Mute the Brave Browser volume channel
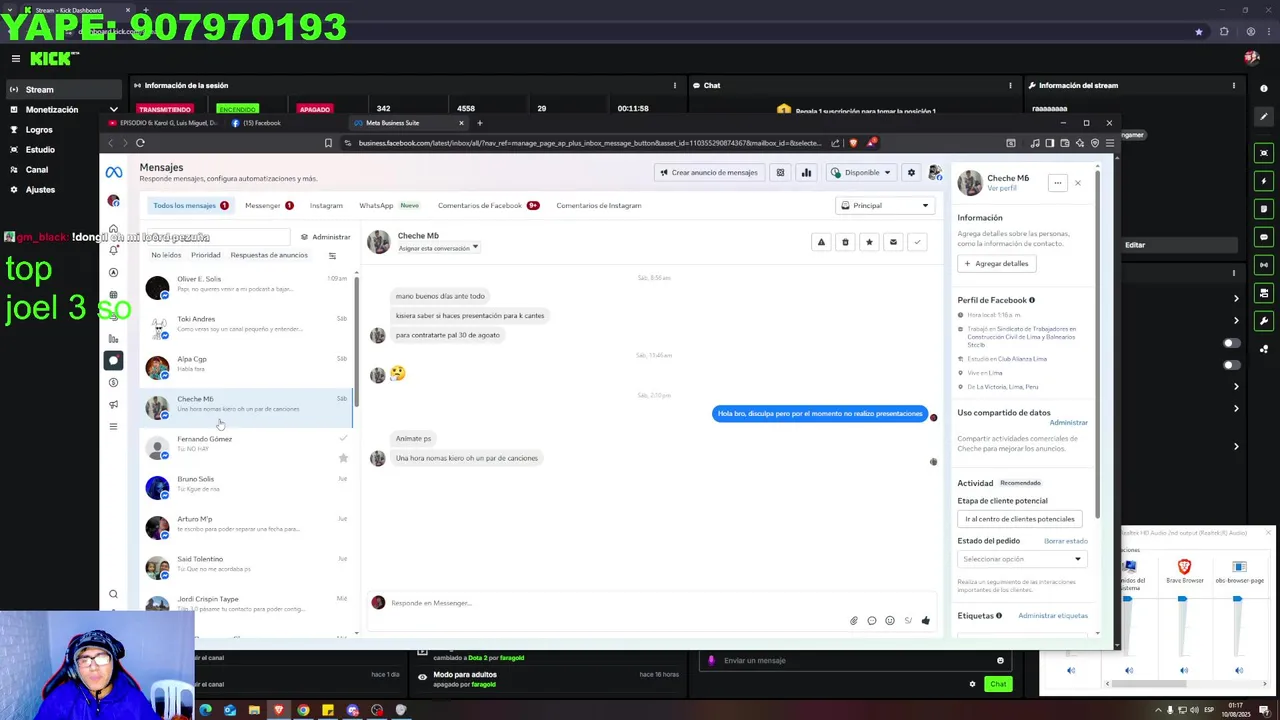The width and height of the screenshot is (1280, 720). pos(1184,671)
